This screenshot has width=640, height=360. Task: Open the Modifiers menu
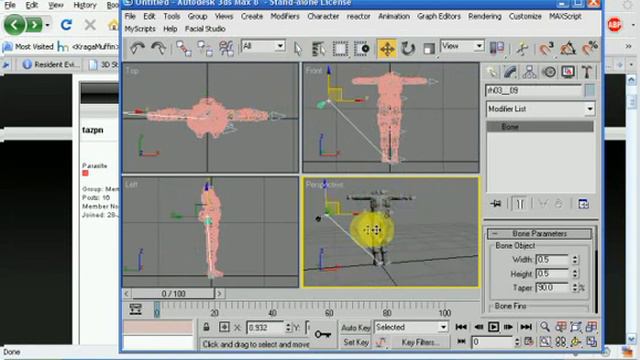285,16
